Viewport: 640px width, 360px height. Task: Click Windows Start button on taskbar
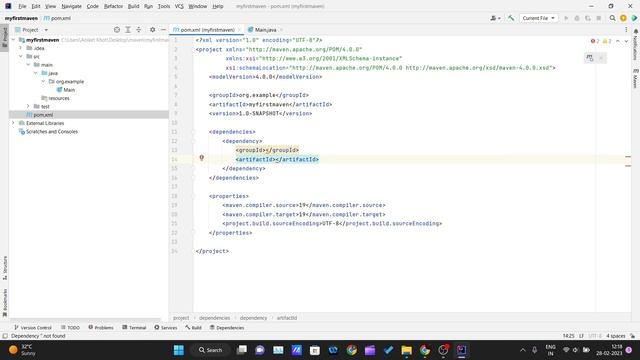pos(179,350)
